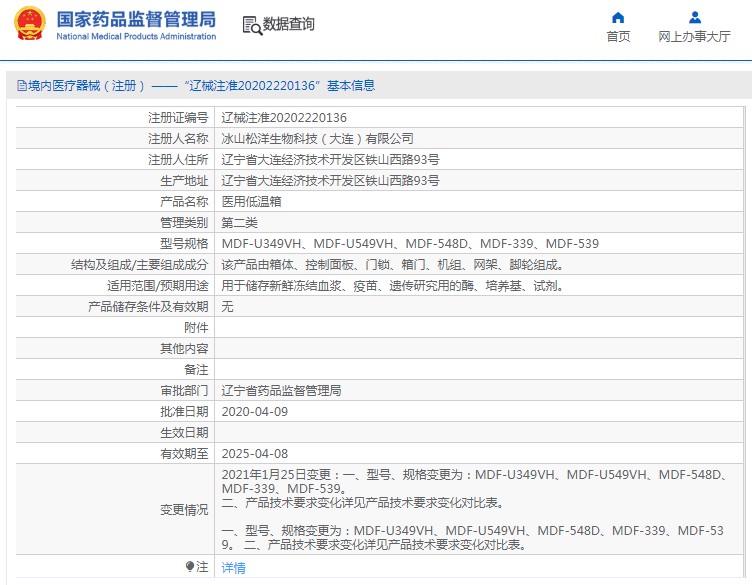The width and height of the screenshot is (752, 585).
Task: Select registration number 辽械注准20202220136 value
Action: point(284,117)
